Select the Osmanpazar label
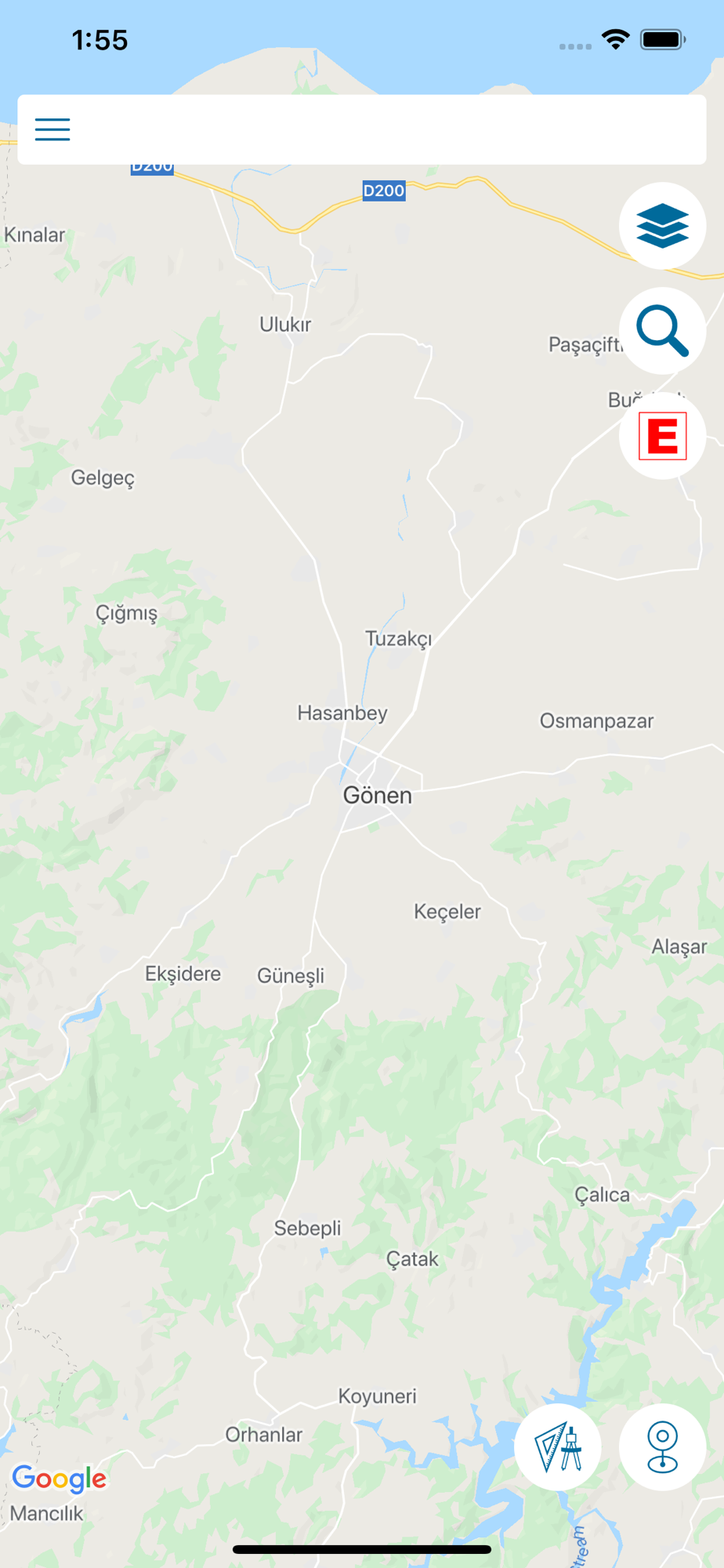 point(597,721)
